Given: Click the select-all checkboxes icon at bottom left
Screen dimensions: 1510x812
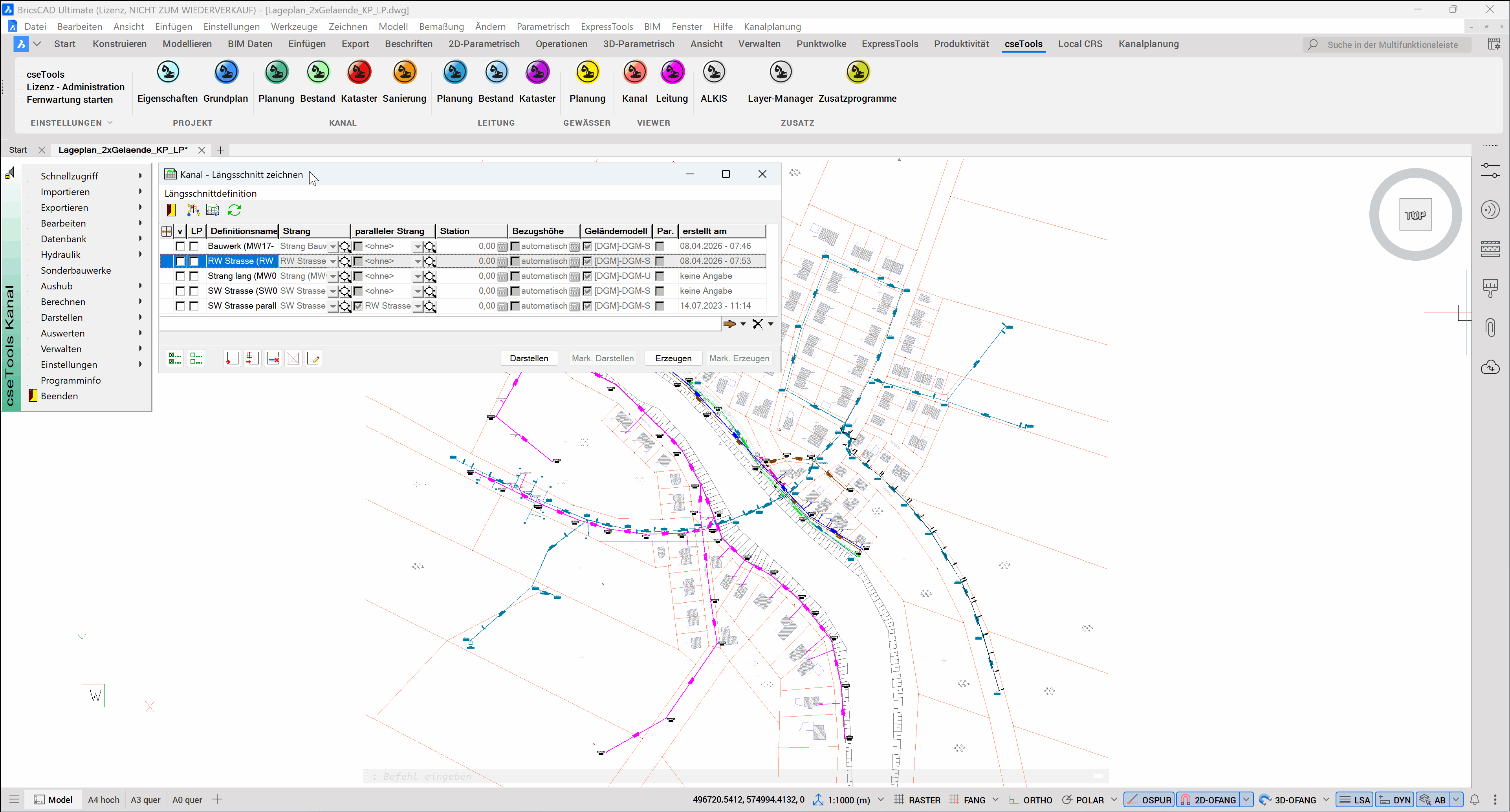Looking at the screenshot, I should click(x=175, y=358).
